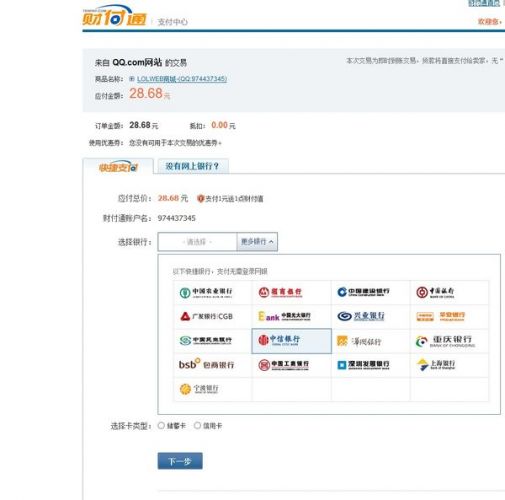Click the 欢迎您 greeting at top right
Screen dimensions: 505x500
point(490,22)
